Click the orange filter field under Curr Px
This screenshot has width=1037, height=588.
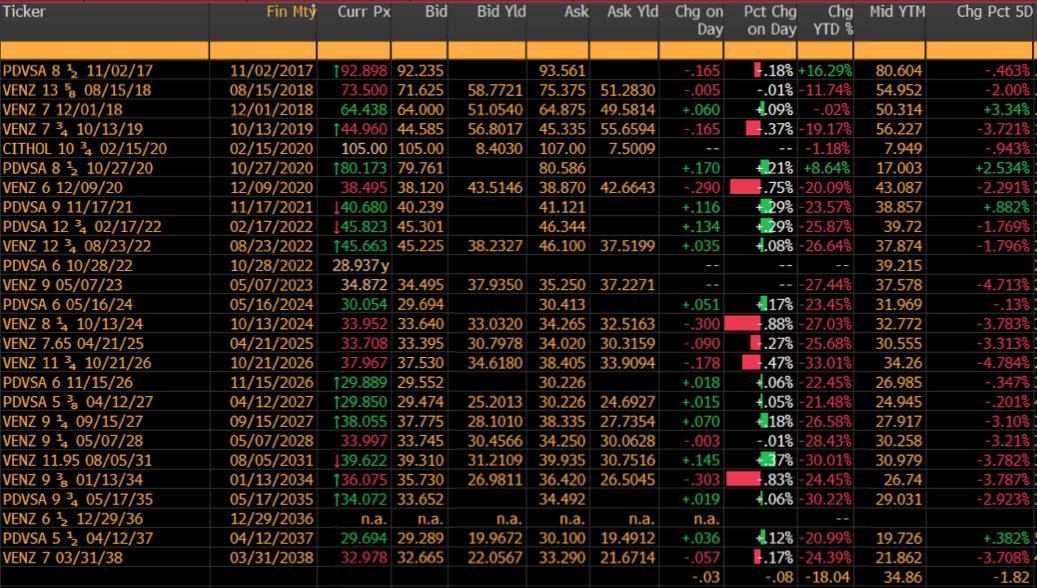click(354, 50)
